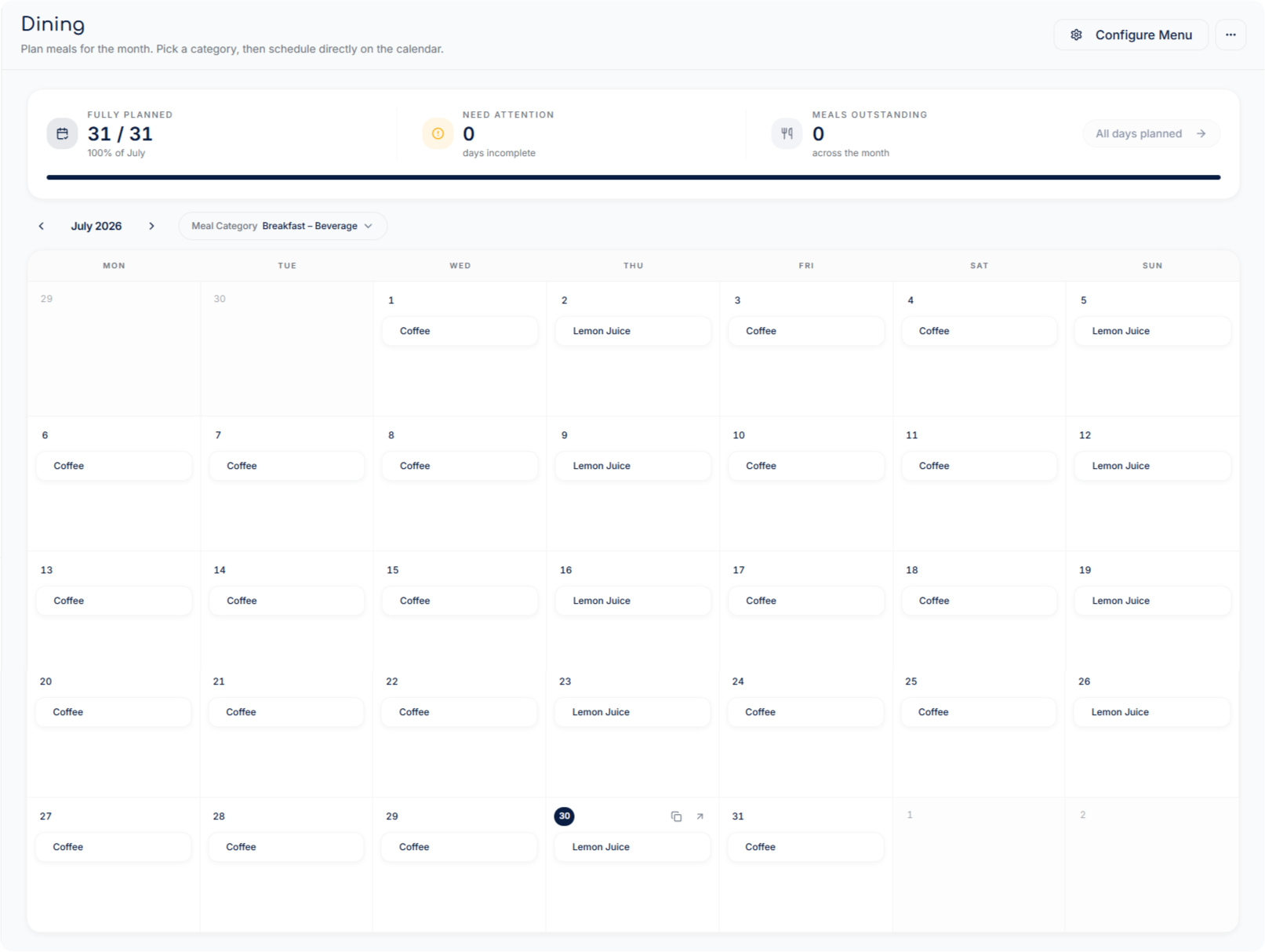Click the '100% of July' text

pyautogui.click(x=116, y=153)
